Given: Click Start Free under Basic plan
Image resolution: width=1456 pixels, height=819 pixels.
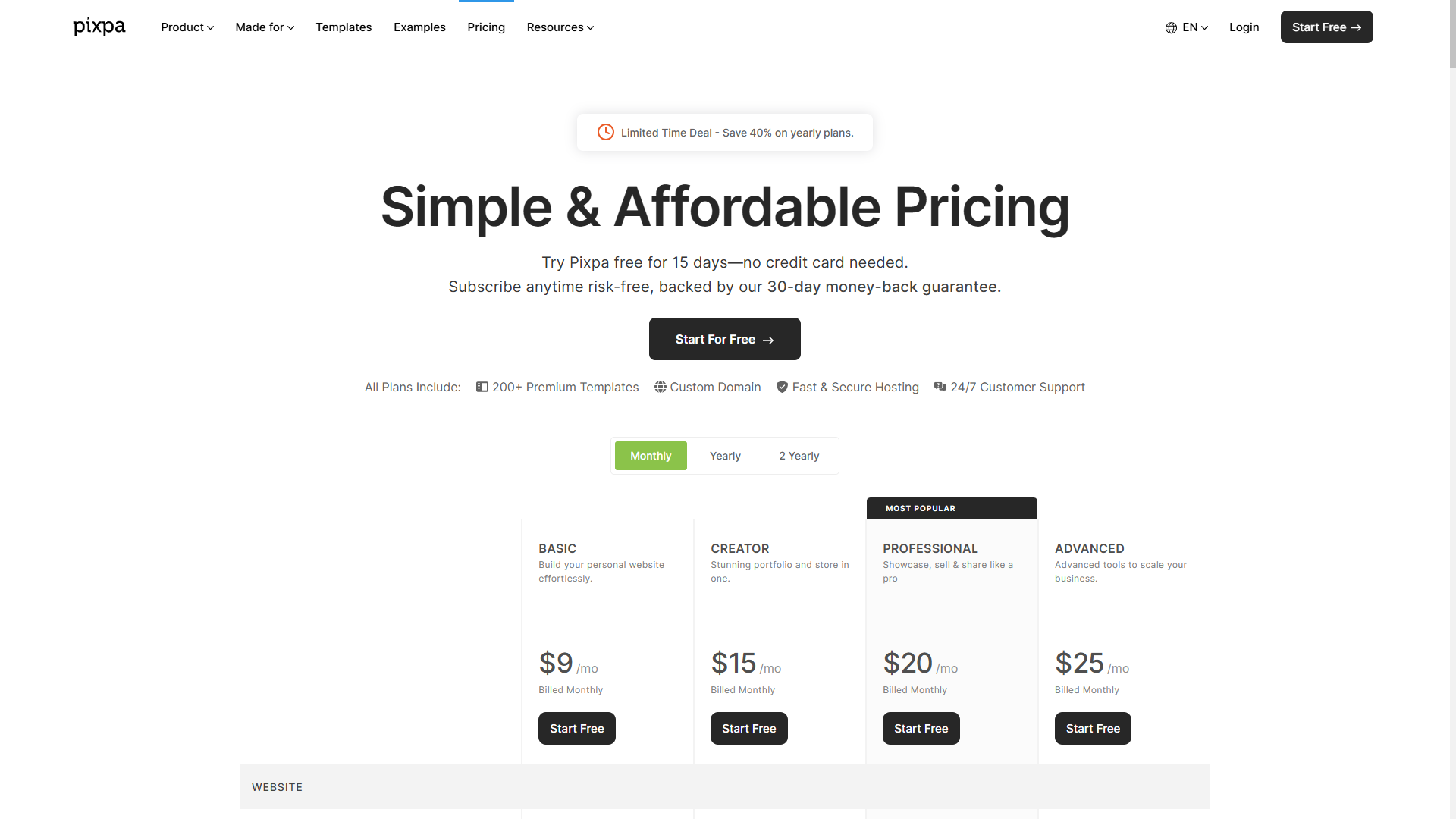Looking at the screenshot, I should [576, 728].
